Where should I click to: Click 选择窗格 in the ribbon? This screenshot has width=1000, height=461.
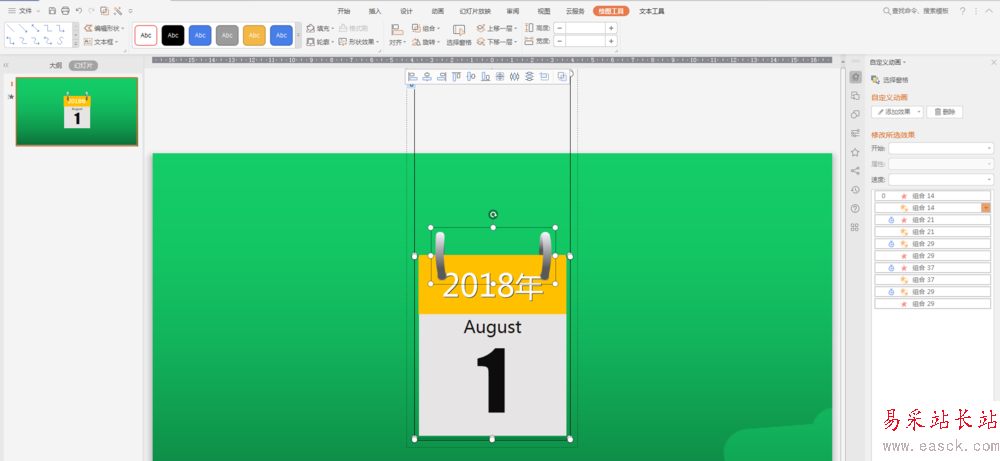click(459, 35)
